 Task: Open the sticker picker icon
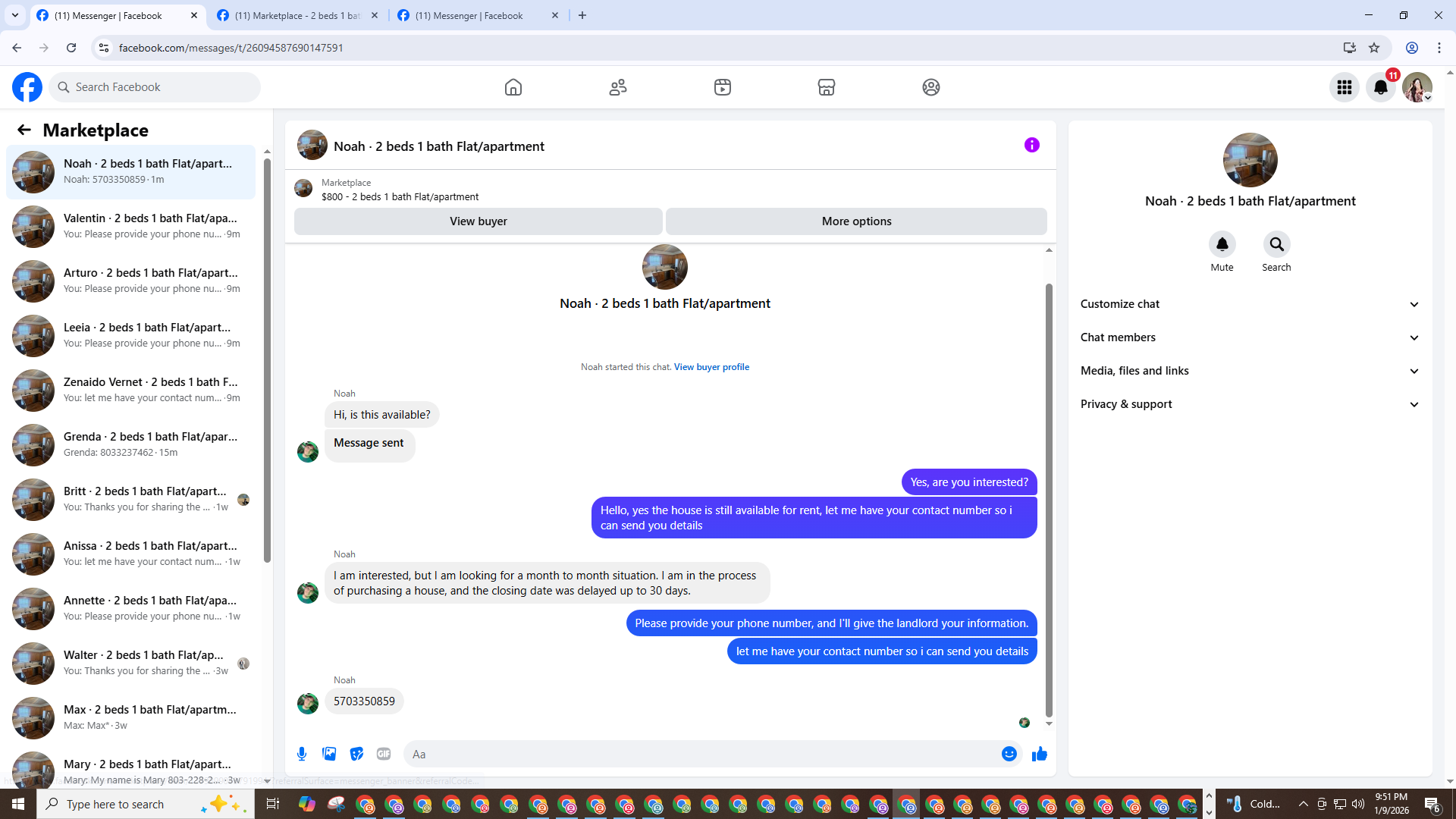(356, 754)
